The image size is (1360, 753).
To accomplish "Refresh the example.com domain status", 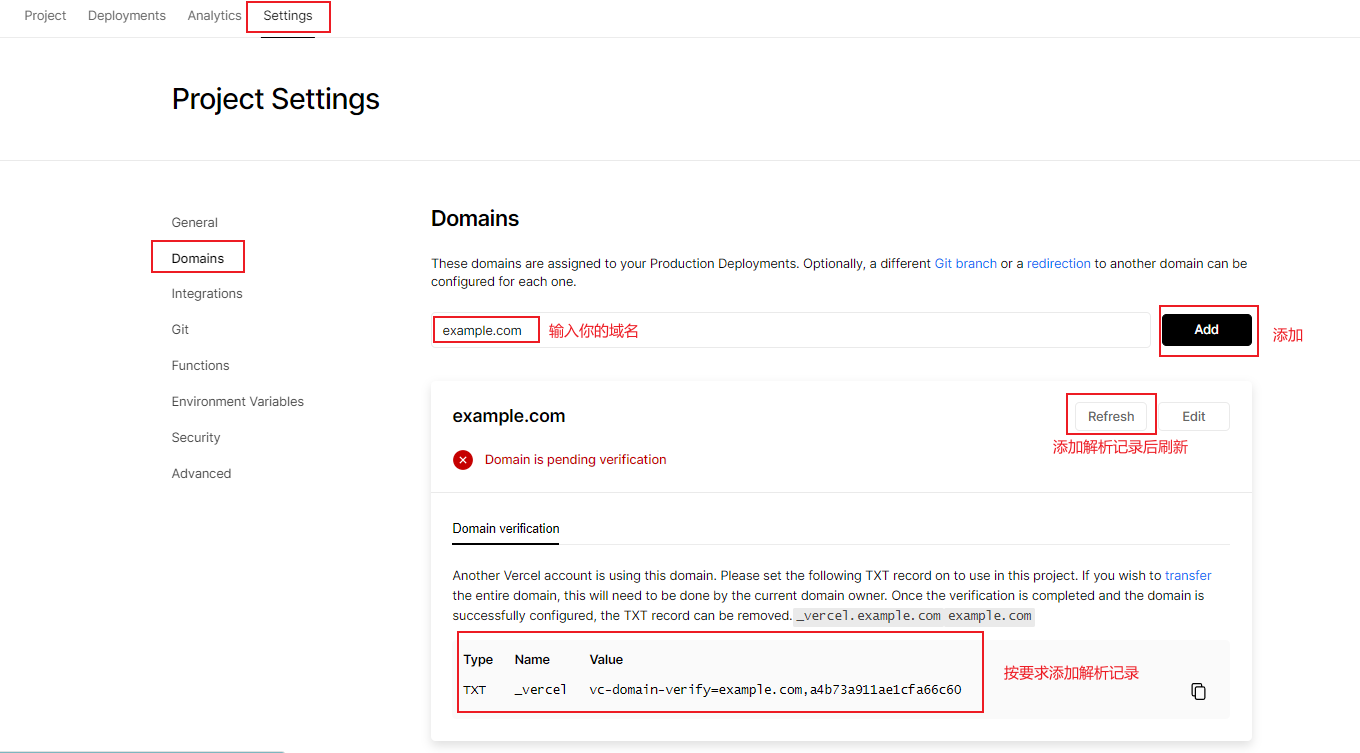I will point(1111,416).
